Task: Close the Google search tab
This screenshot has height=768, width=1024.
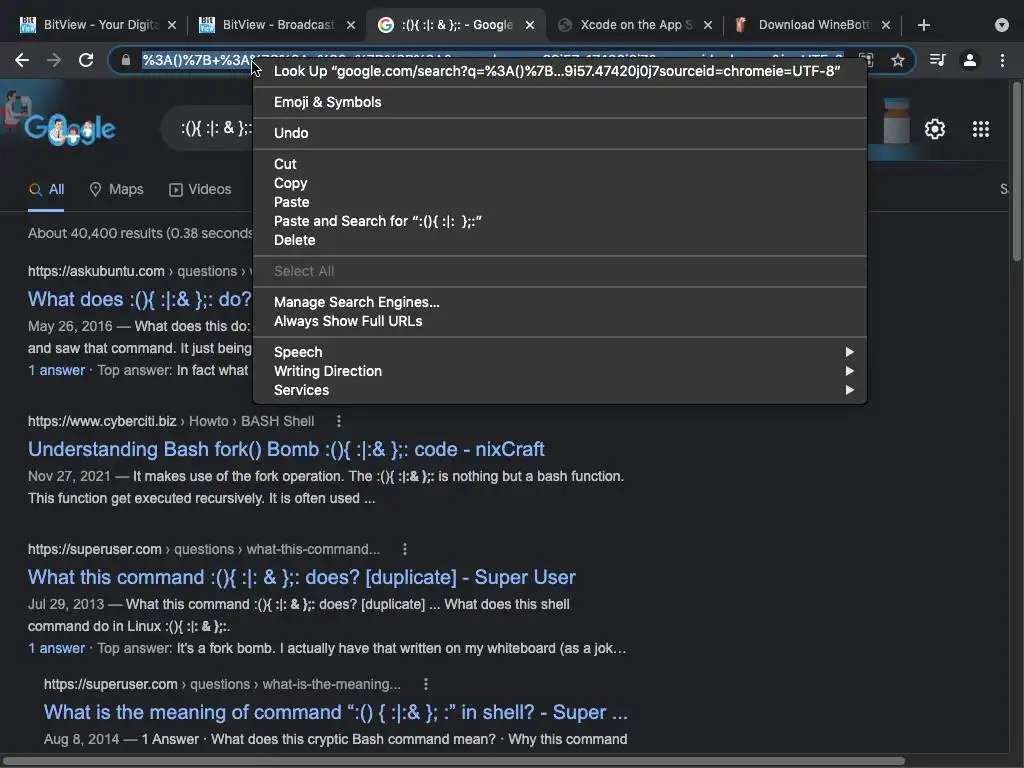Action: click(530, 25)
